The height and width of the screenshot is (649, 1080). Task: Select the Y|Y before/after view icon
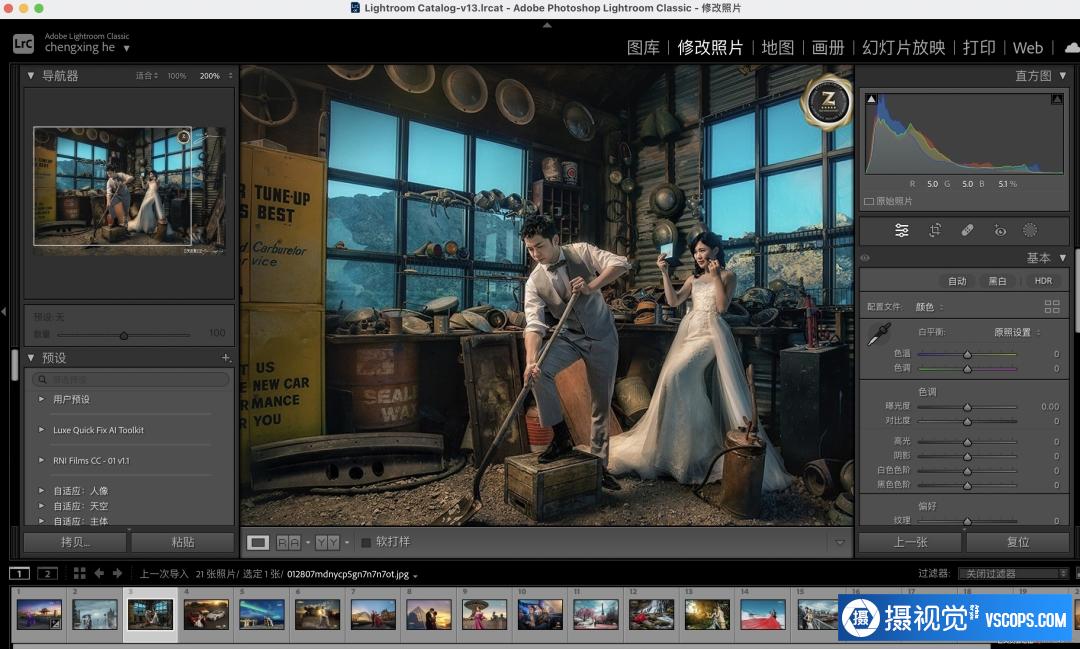click(x=327, y=542)
